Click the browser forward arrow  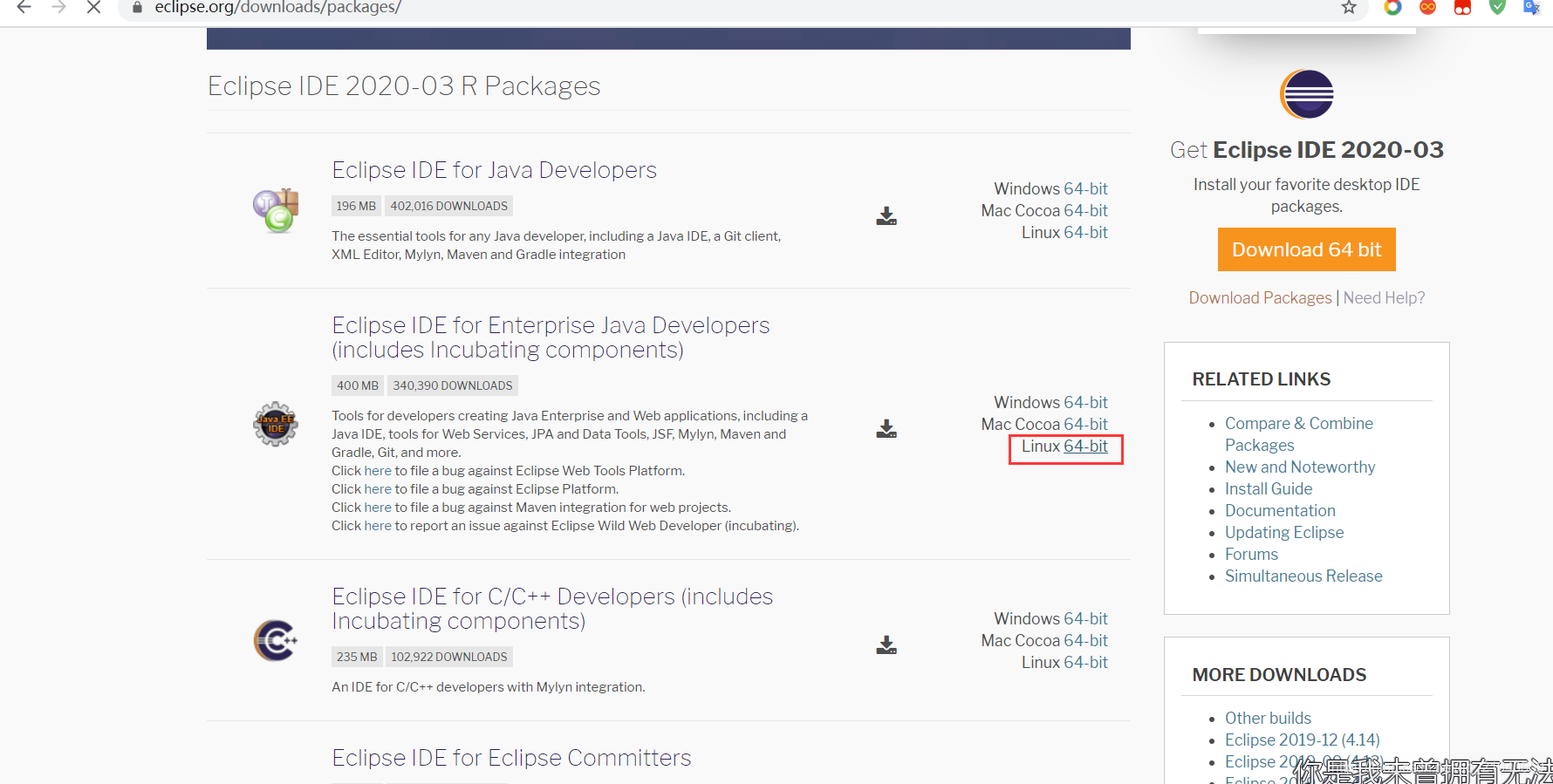click(x=58, y=8)
